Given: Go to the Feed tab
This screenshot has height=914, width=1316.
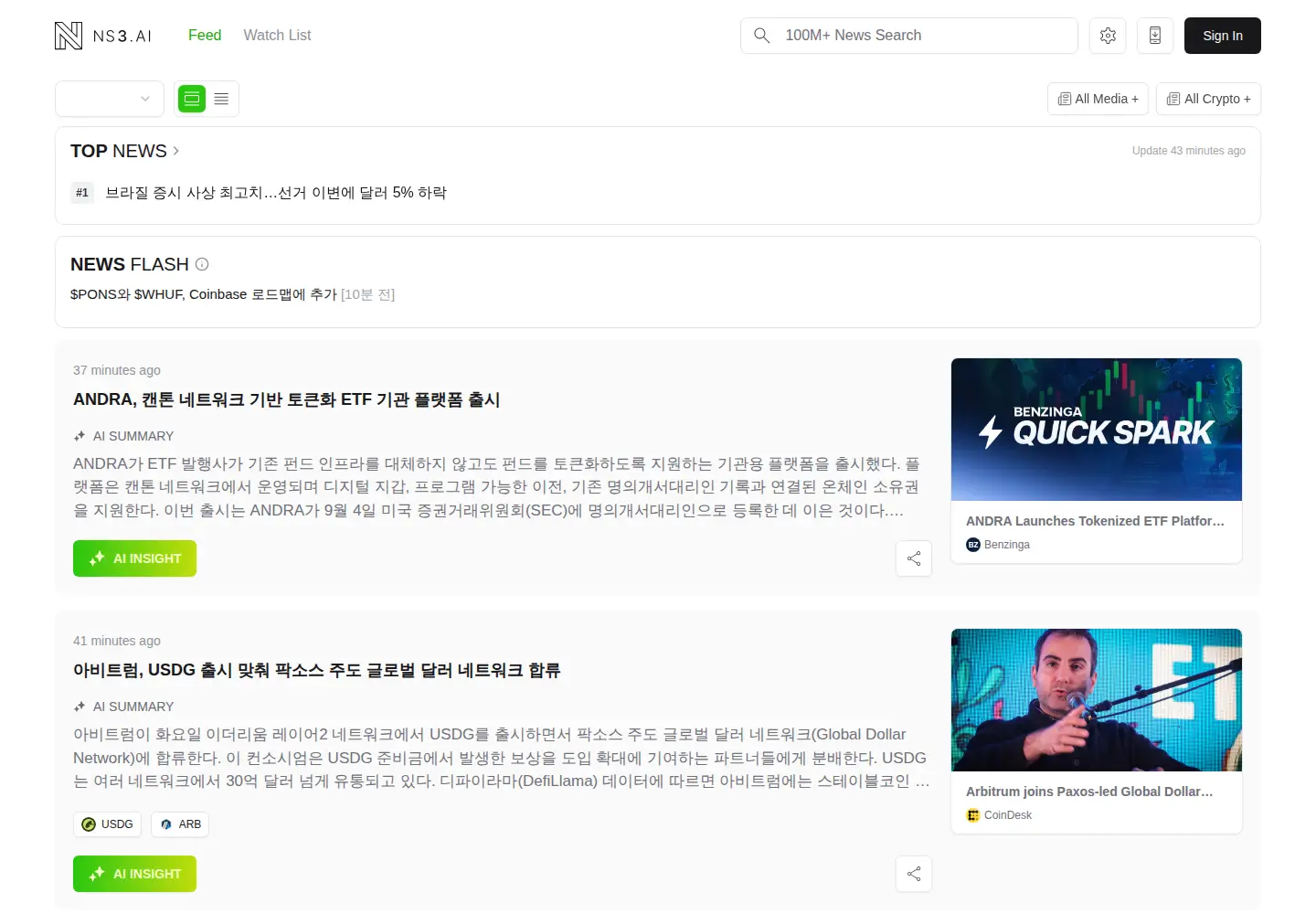Looking at the screenshot, I should [205, 36].
